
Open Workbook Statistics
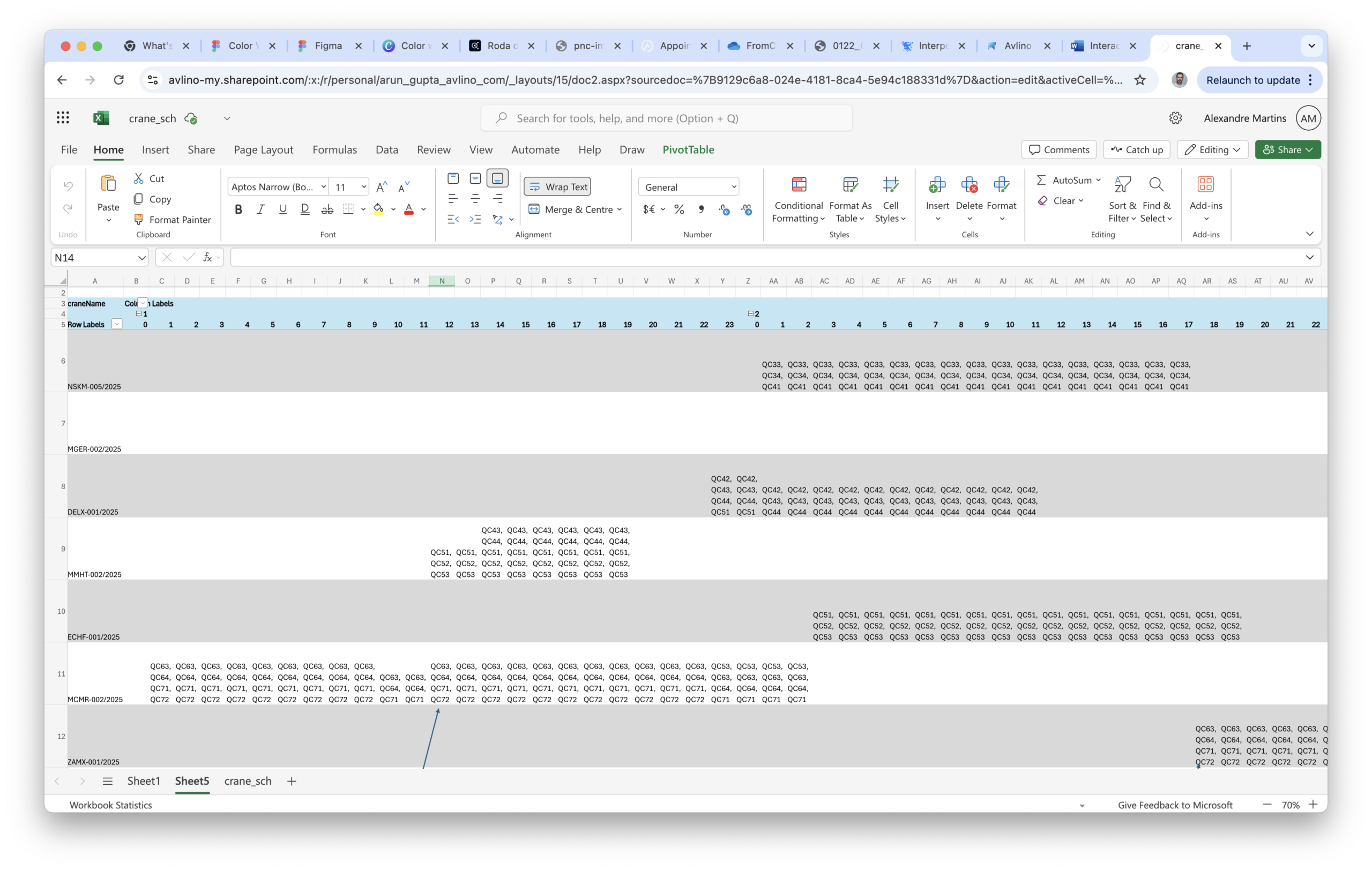(110, 805)
